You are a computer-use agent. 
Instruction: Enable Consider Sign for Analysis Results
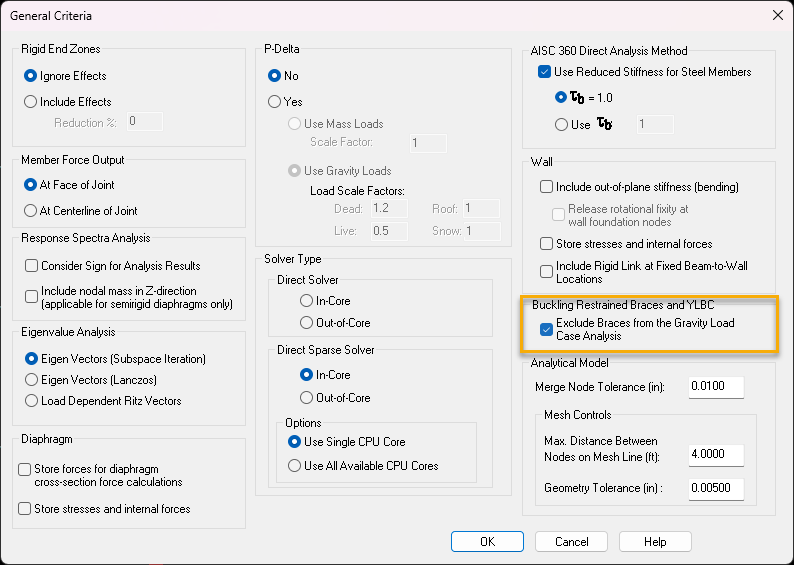click(30, 266)
